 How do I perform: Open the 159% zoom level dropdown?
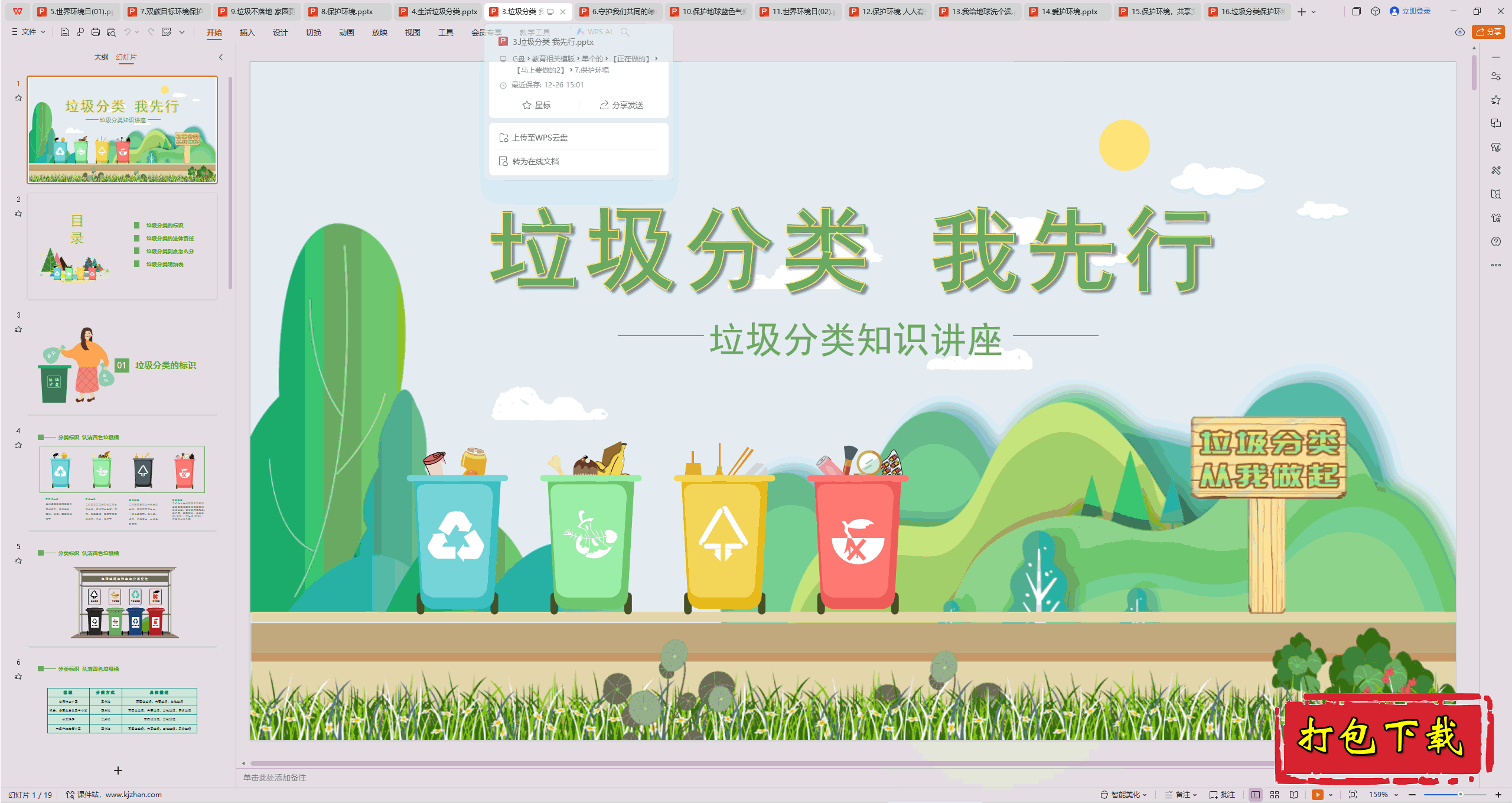[x=1383, y=795]
